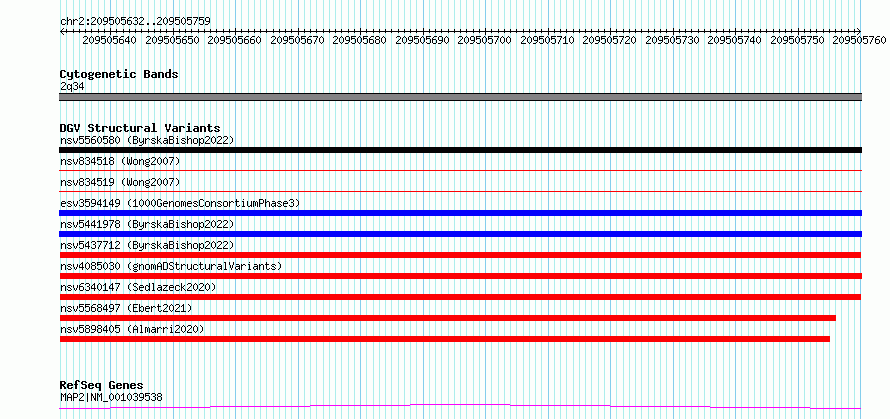Click the gray 2q34 cytogenetic band bar

[x=460, y=97]
